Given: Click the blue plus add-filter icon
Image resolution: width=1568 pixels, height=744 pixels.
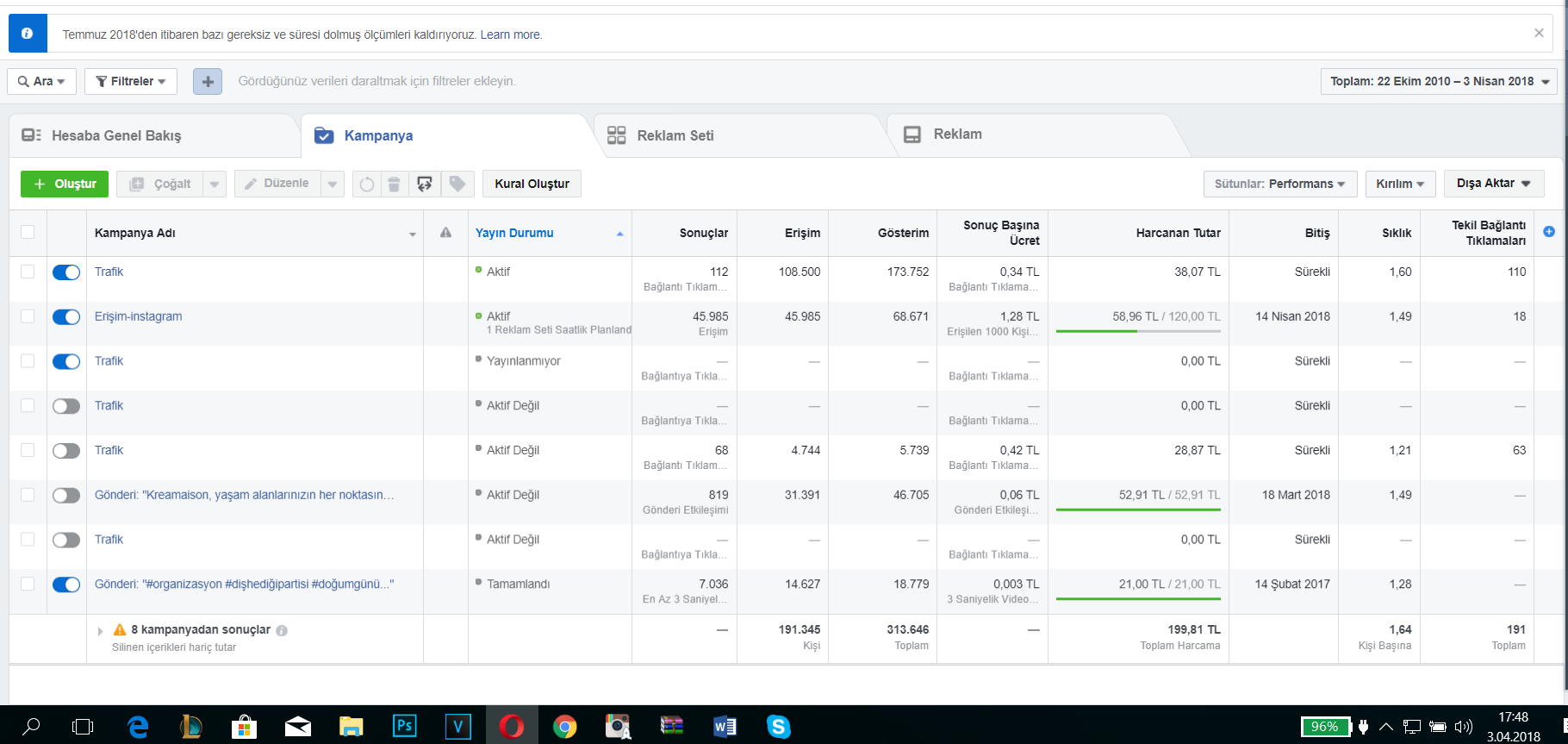Looking at the screenshot, I should [208, 81].
